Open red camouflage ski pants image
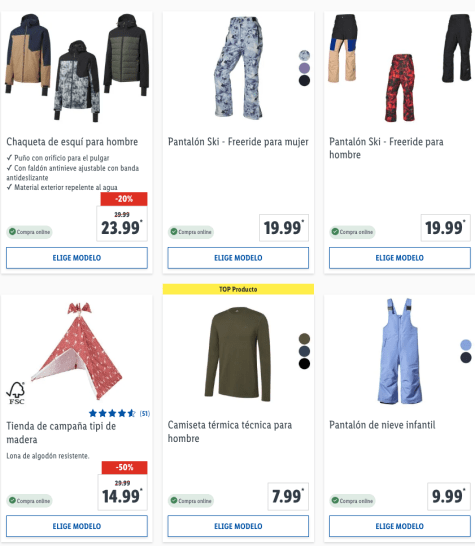Image resolution: width=475 pixels, height=546 pixels. click(400, 88)
